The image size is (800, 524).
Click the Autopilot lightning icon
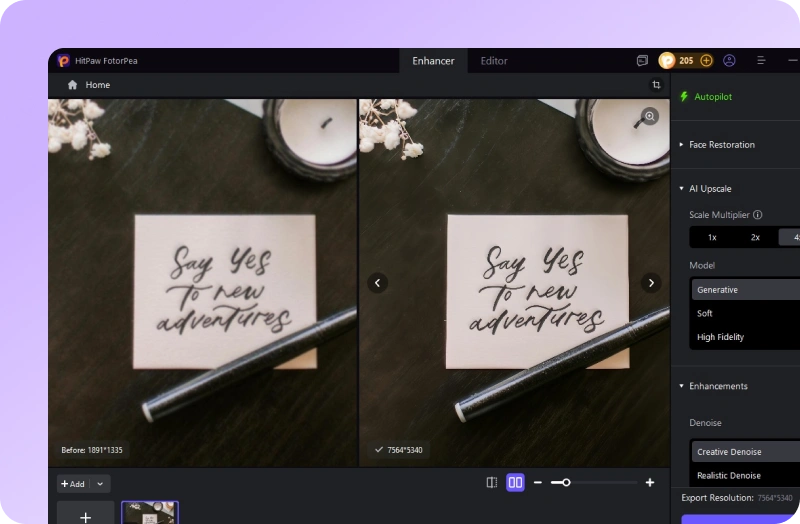[684, 96]
